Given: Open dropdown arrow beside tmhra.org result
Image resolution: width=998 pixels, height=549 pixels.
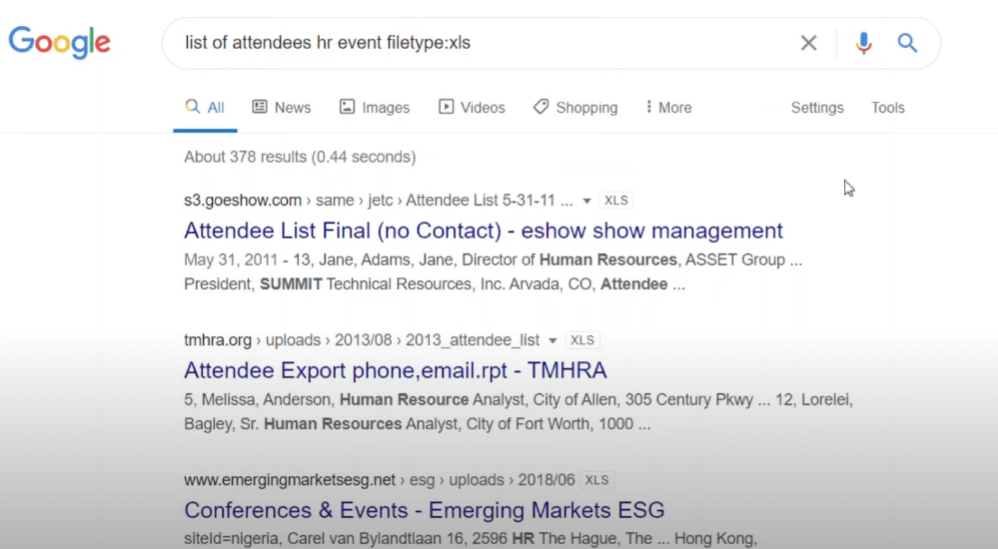Looking at the screenshot, I should 552,341.
